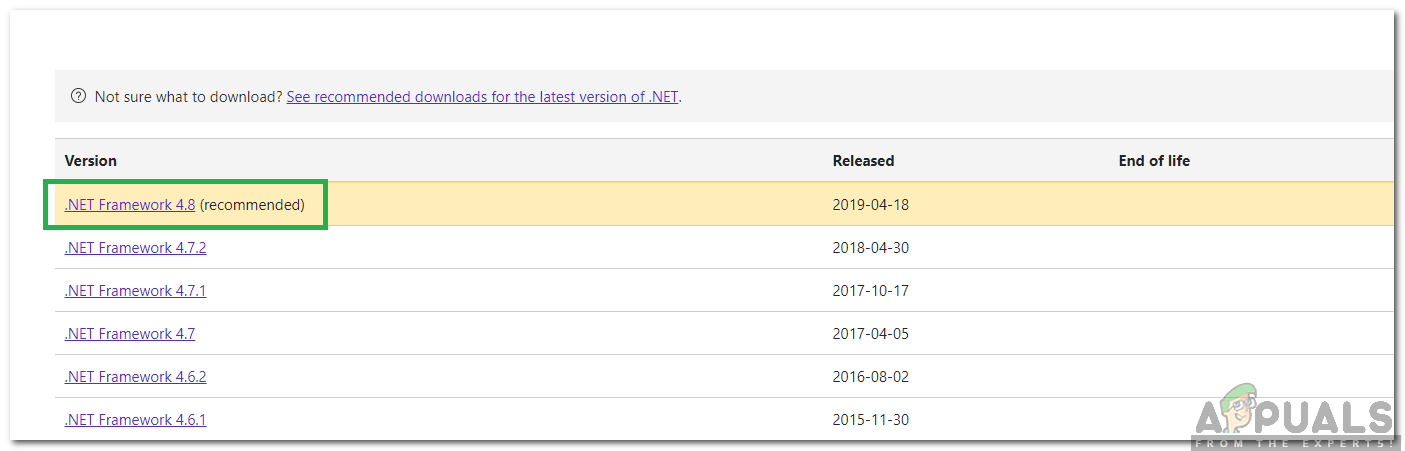Open the .NET Framework 4.7 link
Screen dimensions: 1405x451
coord(130,334)
